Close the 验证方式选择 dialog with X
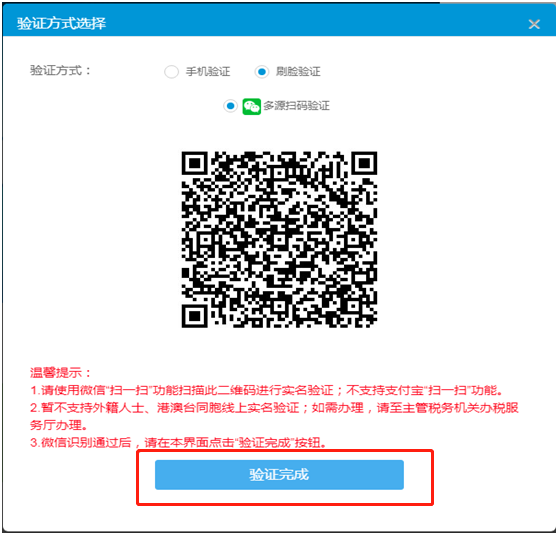This screenshot has width=558, height=535. pos(534,24)
